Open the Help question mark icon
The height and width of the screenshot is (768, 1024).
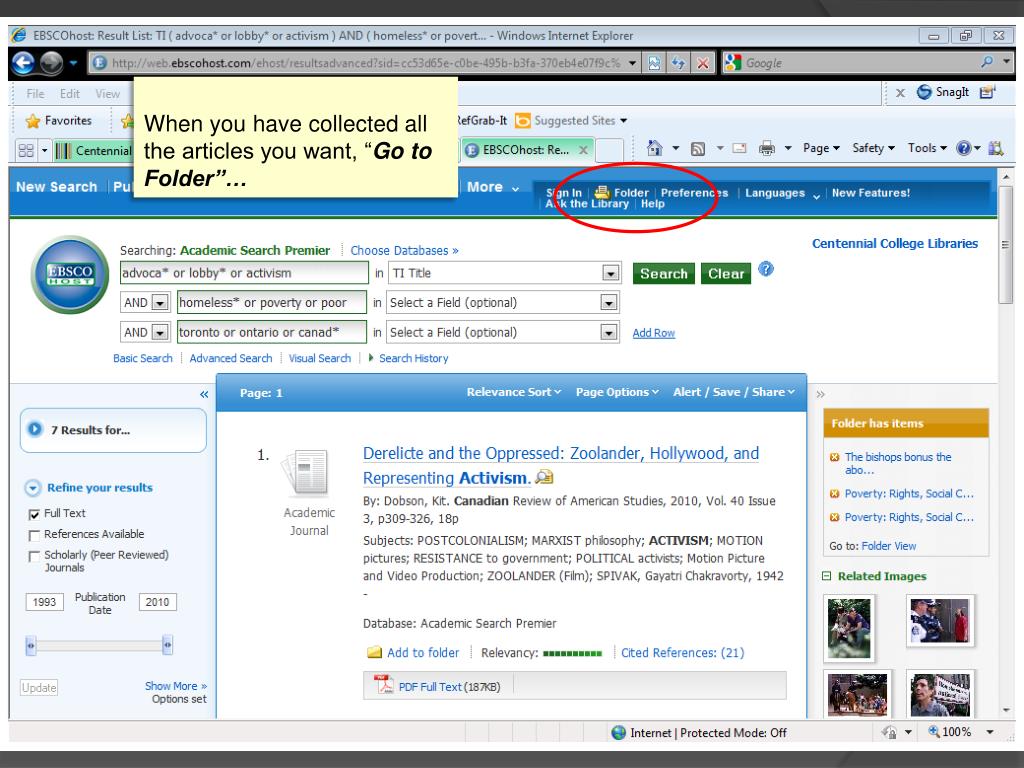964,148
